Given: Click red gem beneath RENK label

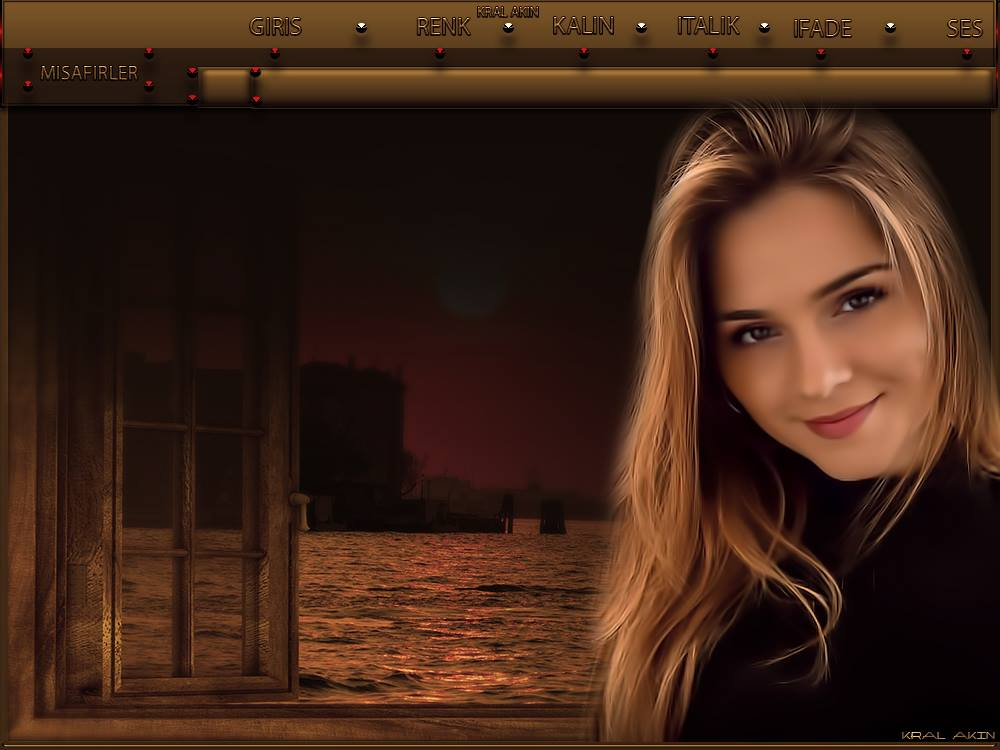Looking at the screenshot, I should (439, 53).
